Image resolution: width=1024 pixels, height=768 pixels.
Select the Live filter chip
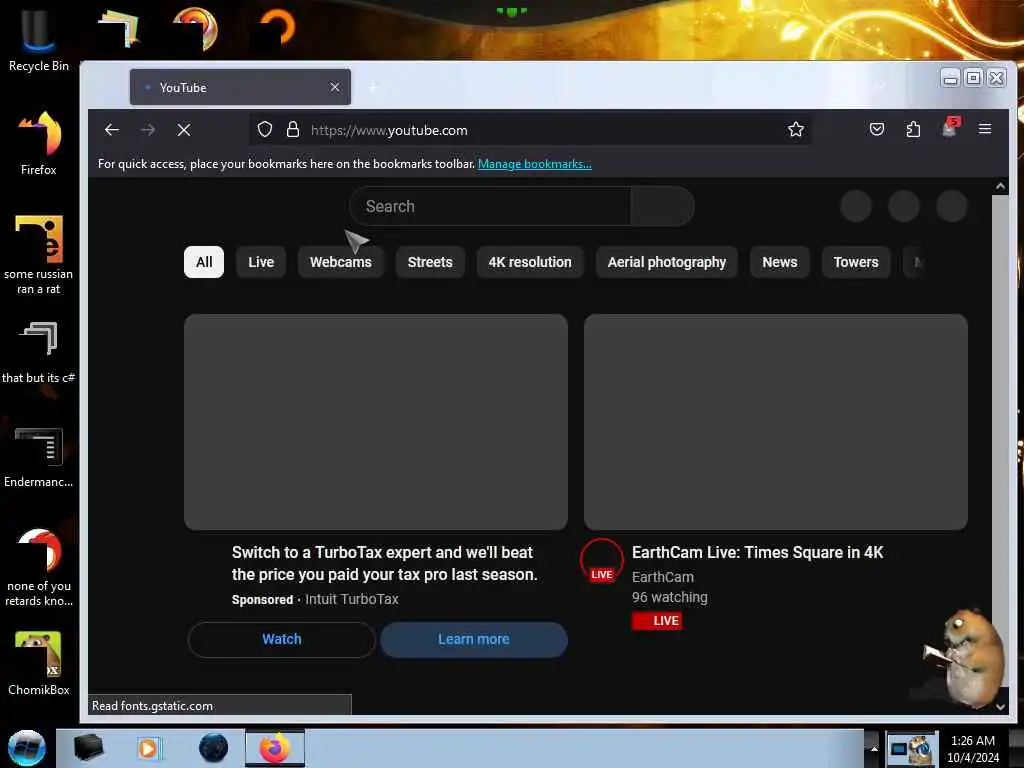pos(261,262)
